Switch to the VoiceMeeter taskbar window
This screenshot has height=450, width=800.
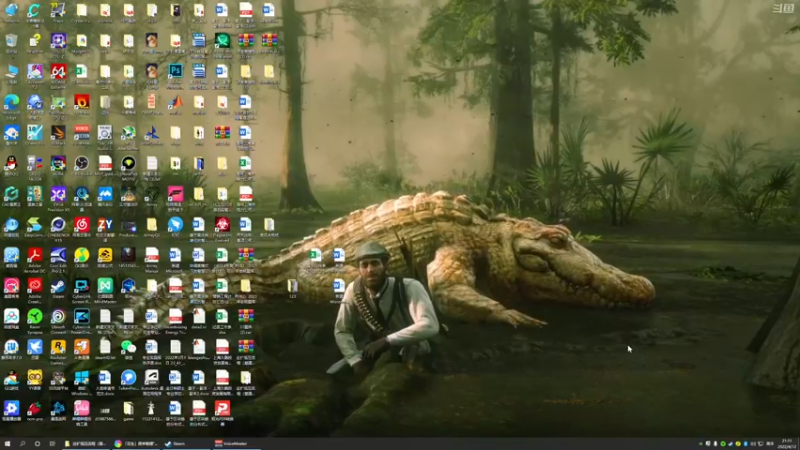tap(236, 444)
